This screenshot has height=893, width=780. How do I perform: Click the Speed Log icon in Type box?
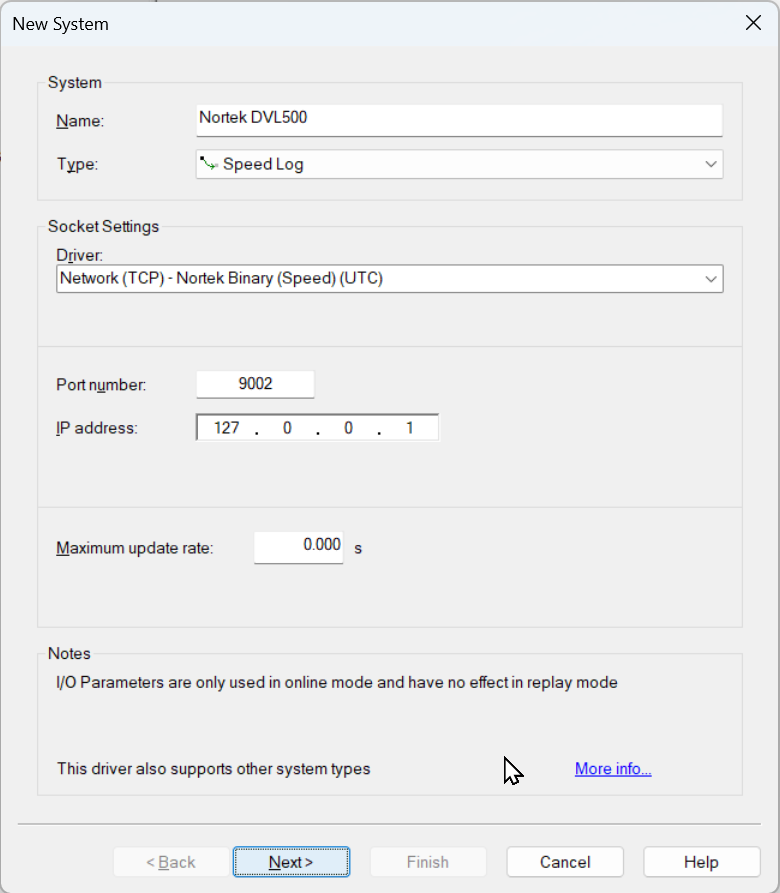(209, 164)
